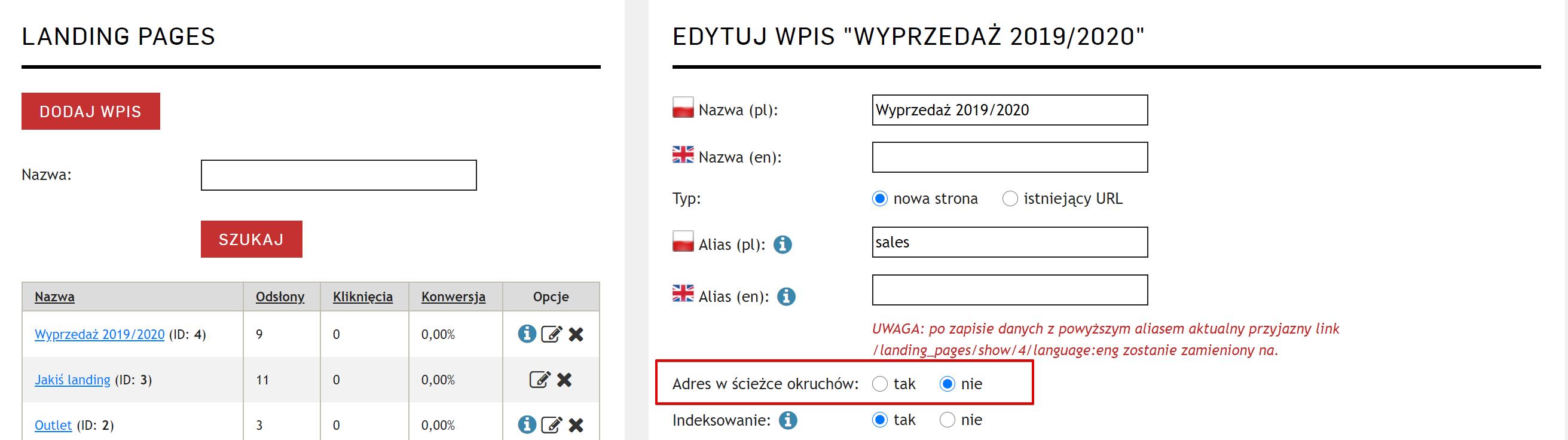Show help icon next to Alias (en)
Image resolution: width=1568 pixels, height=440 pixels.
[786, 297]
